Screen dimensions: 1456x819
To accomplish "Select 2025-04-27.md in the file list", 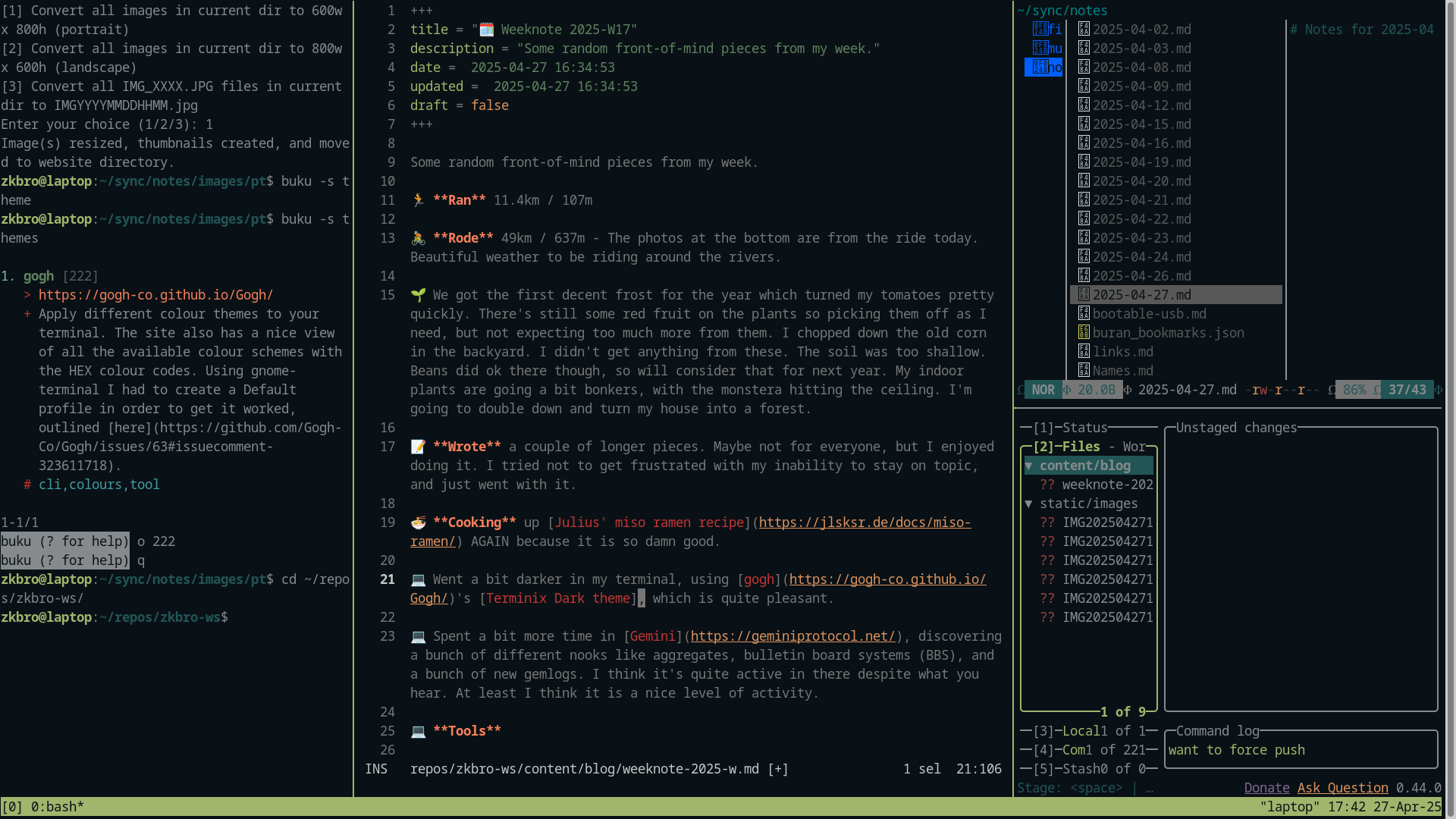I will 1141,294.
